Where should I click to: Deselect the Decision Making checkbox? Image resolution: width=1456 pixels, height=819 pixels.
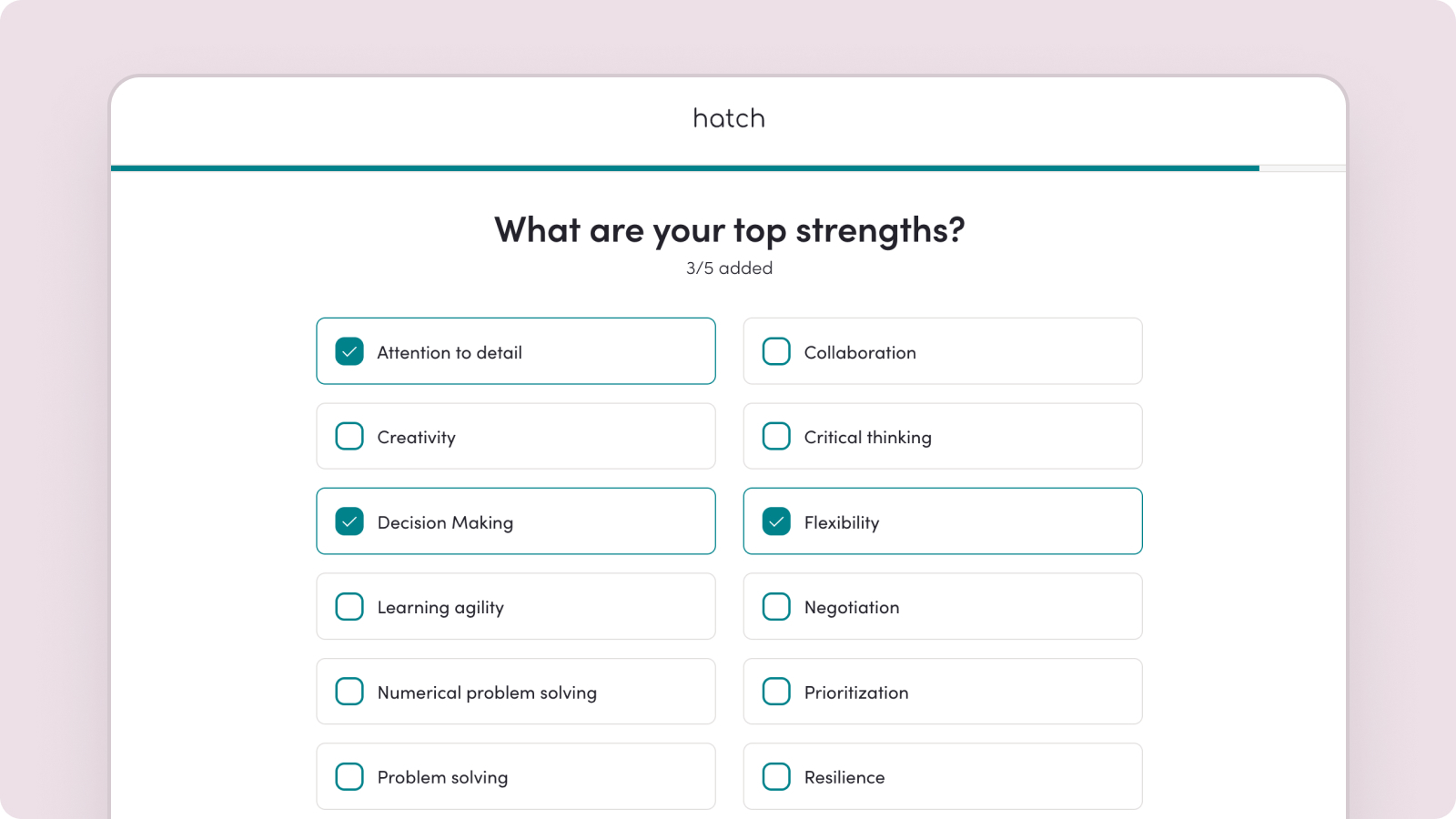349,521
